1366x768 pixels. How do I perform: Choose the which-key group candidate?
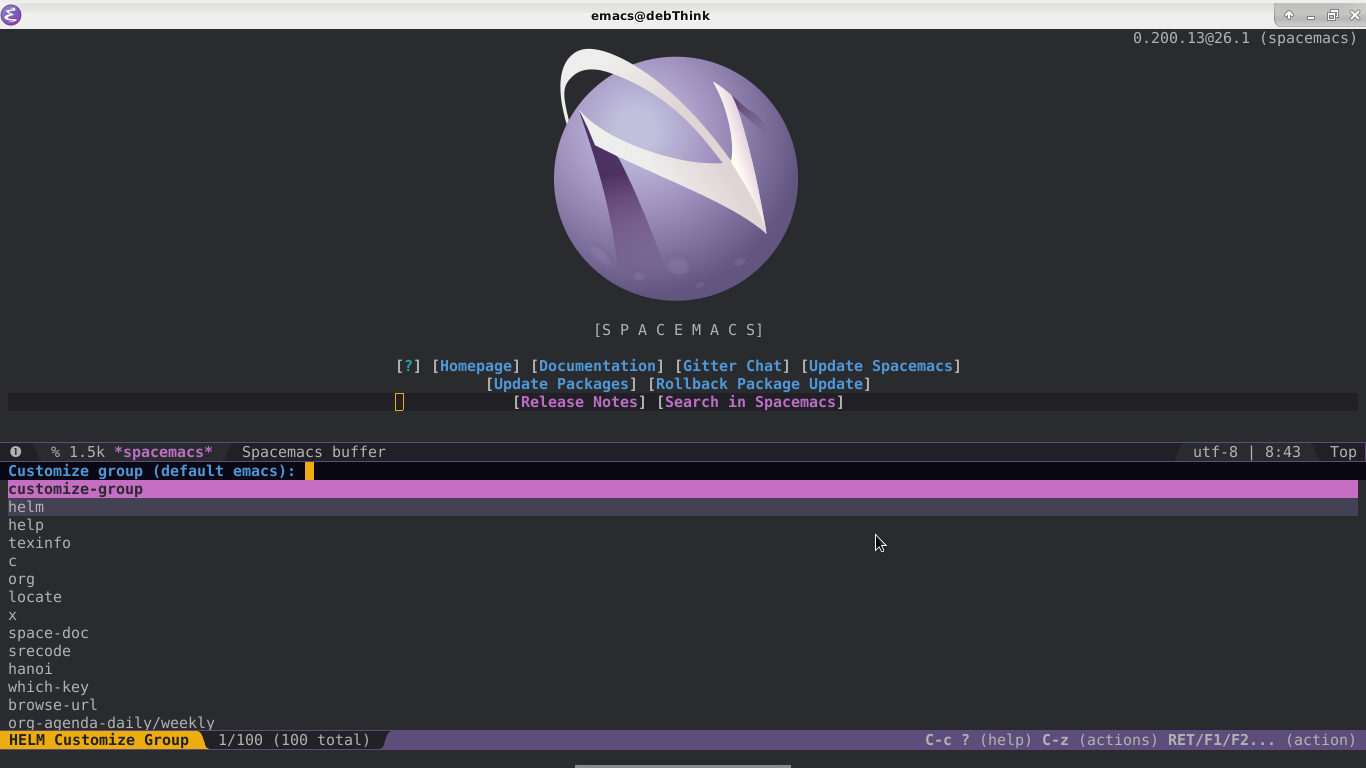click(48, 687)
